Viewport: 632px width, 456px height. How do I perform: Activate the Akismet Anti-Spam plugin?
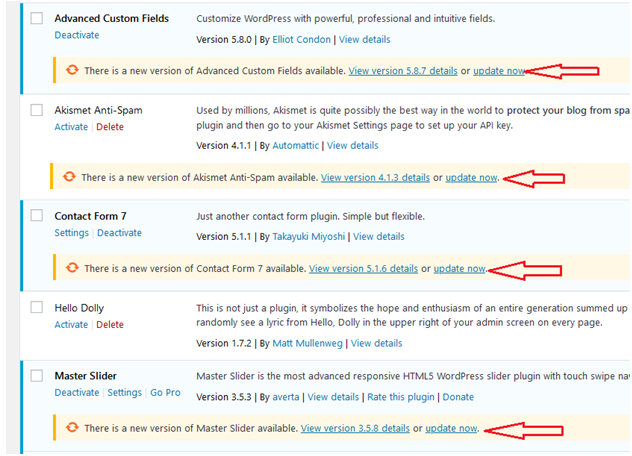71,127
